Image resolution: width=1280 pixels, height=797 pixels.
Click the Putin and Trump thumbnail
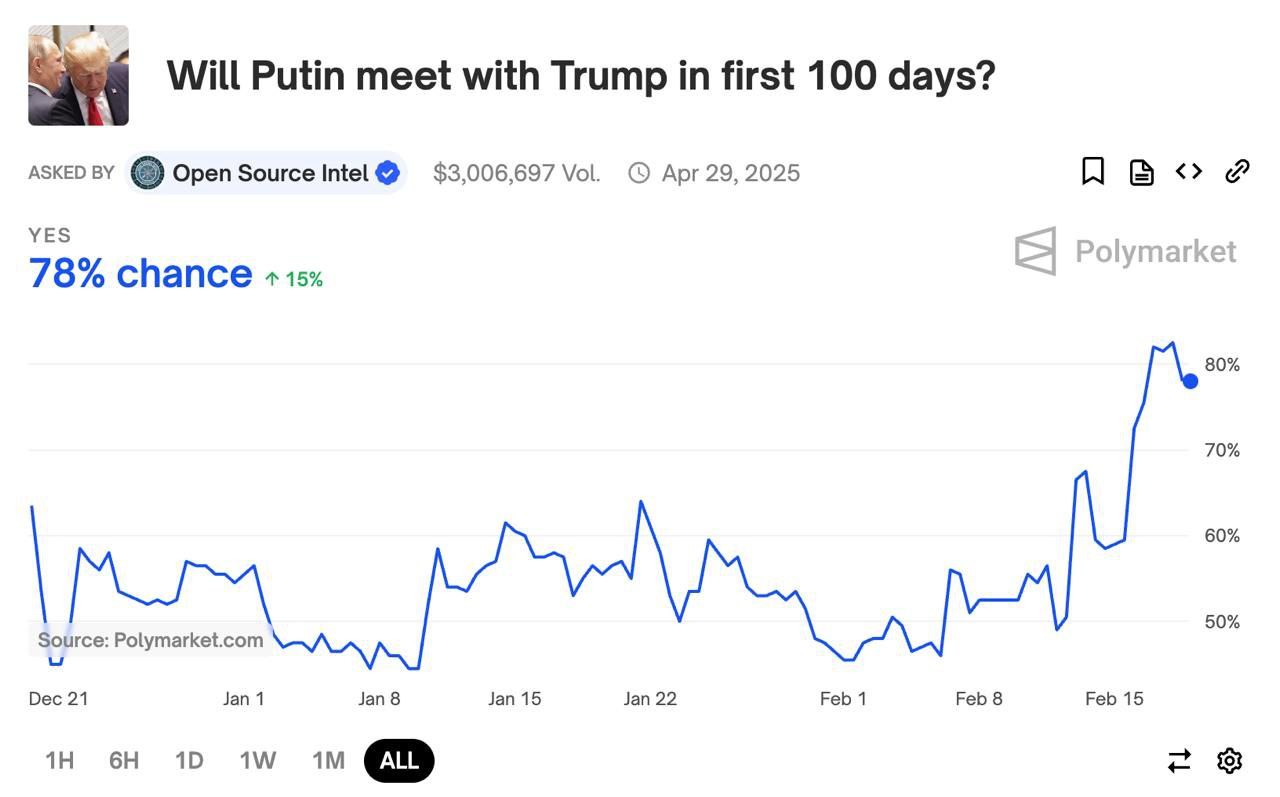[78, 76]
